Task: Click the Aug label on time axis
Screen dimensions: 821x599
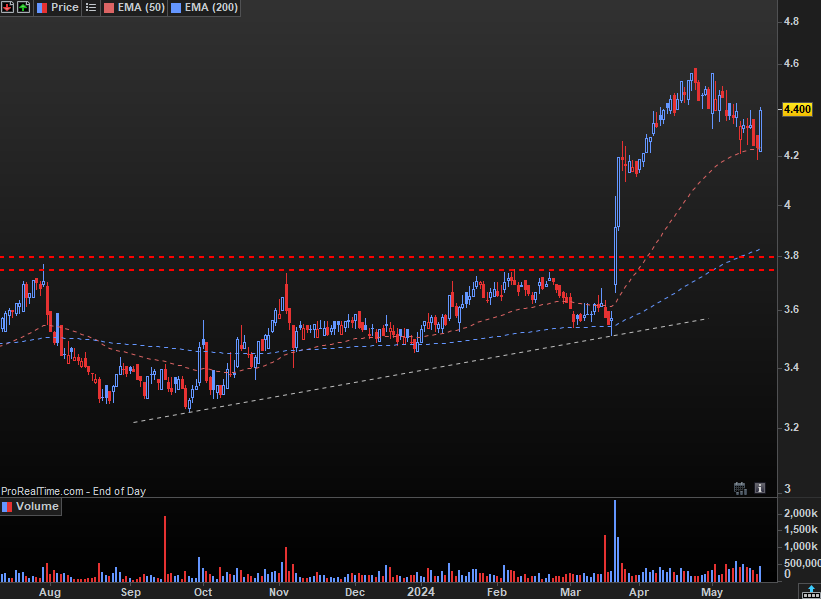Action: click(50, 592)
